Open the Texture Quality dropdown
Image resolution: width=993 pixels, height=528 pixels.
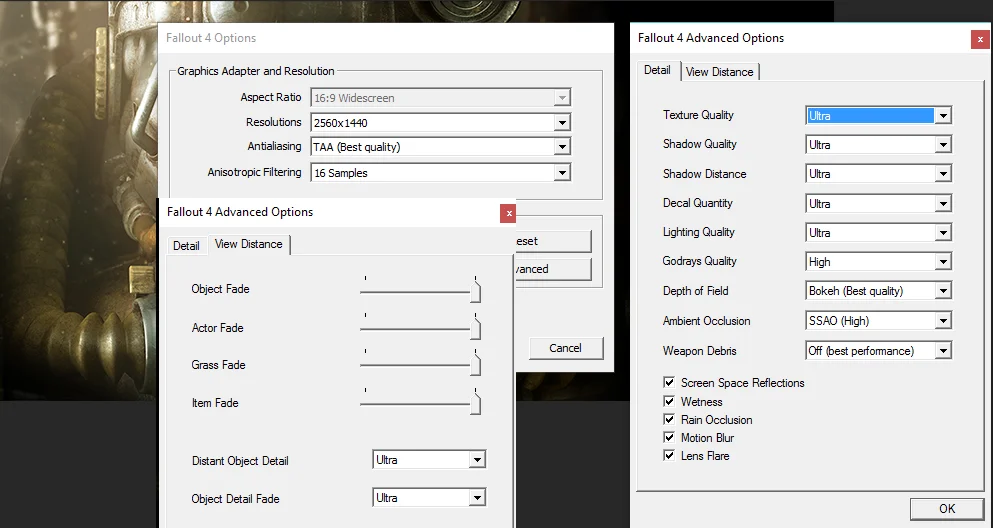pos(878,115)
